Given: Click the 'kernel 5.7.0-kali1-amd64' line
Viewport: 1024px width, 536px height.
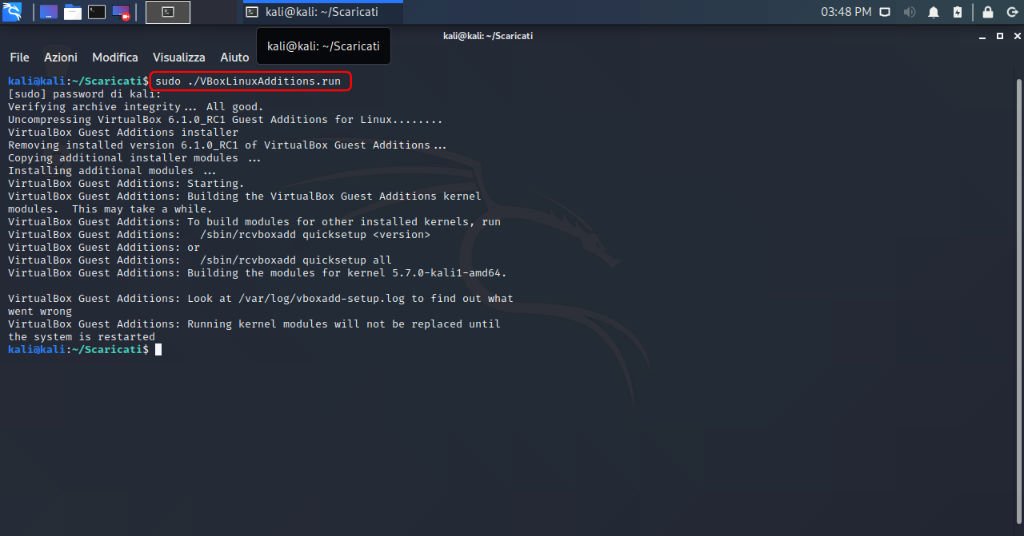Looking at the screenshot, I should coord(257,273).
